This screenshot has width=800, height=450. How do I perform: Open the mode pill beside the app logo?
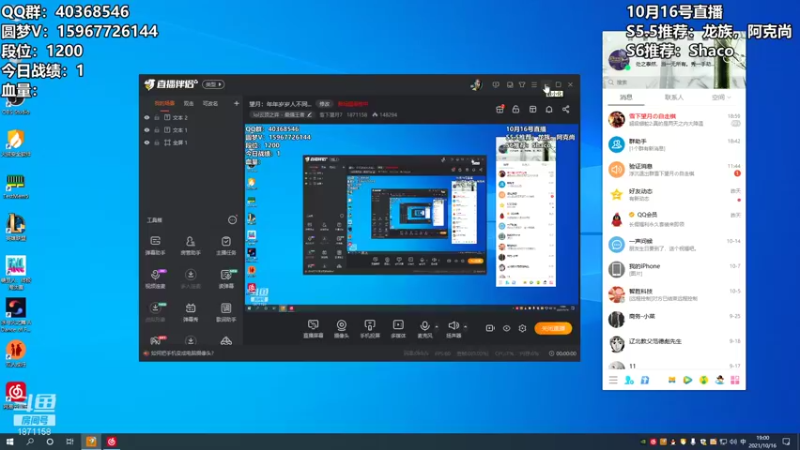click(213, 84)
